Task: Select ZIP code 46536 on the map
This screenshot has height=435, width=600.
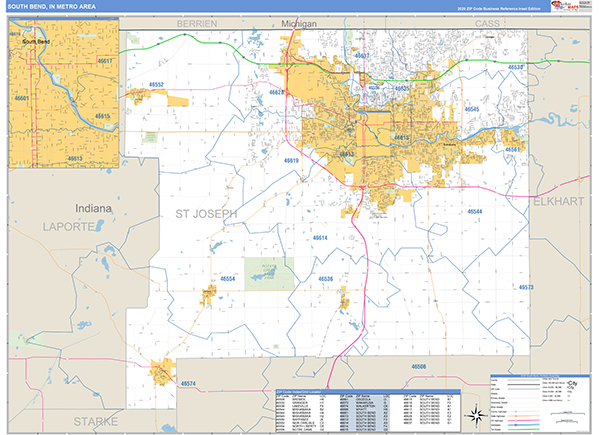Action: pos(326,278)
